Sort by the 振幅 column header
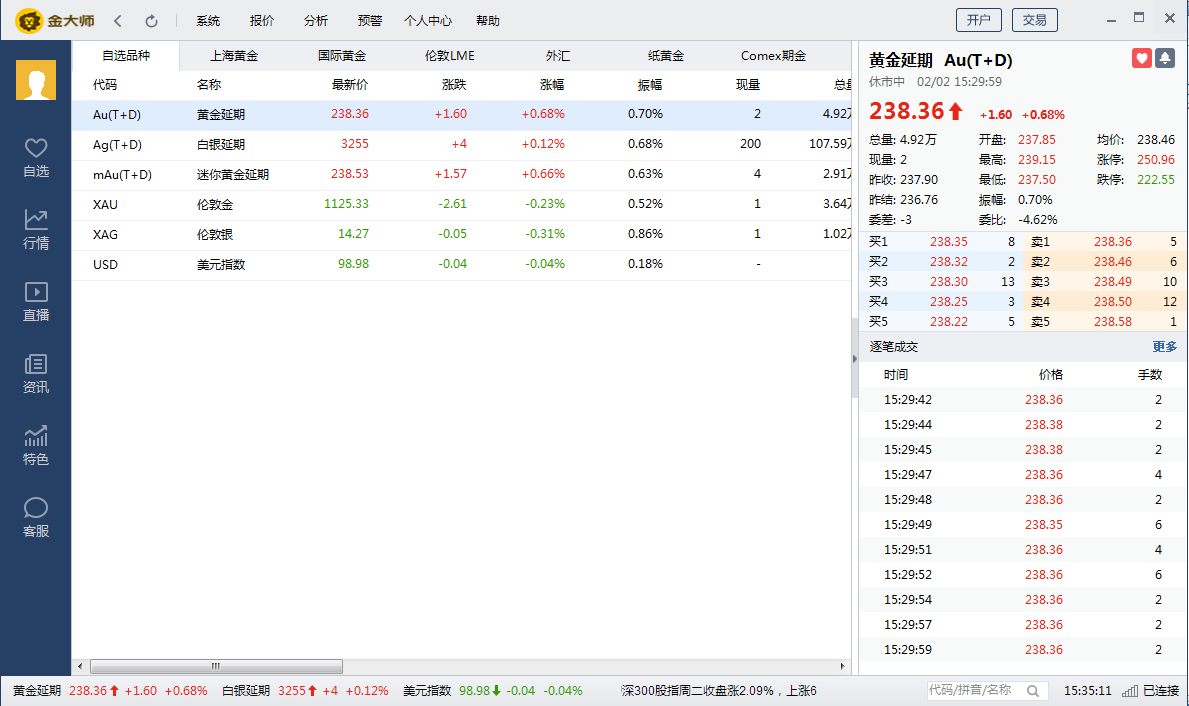 pyautogui.click(x=650, y=85)
